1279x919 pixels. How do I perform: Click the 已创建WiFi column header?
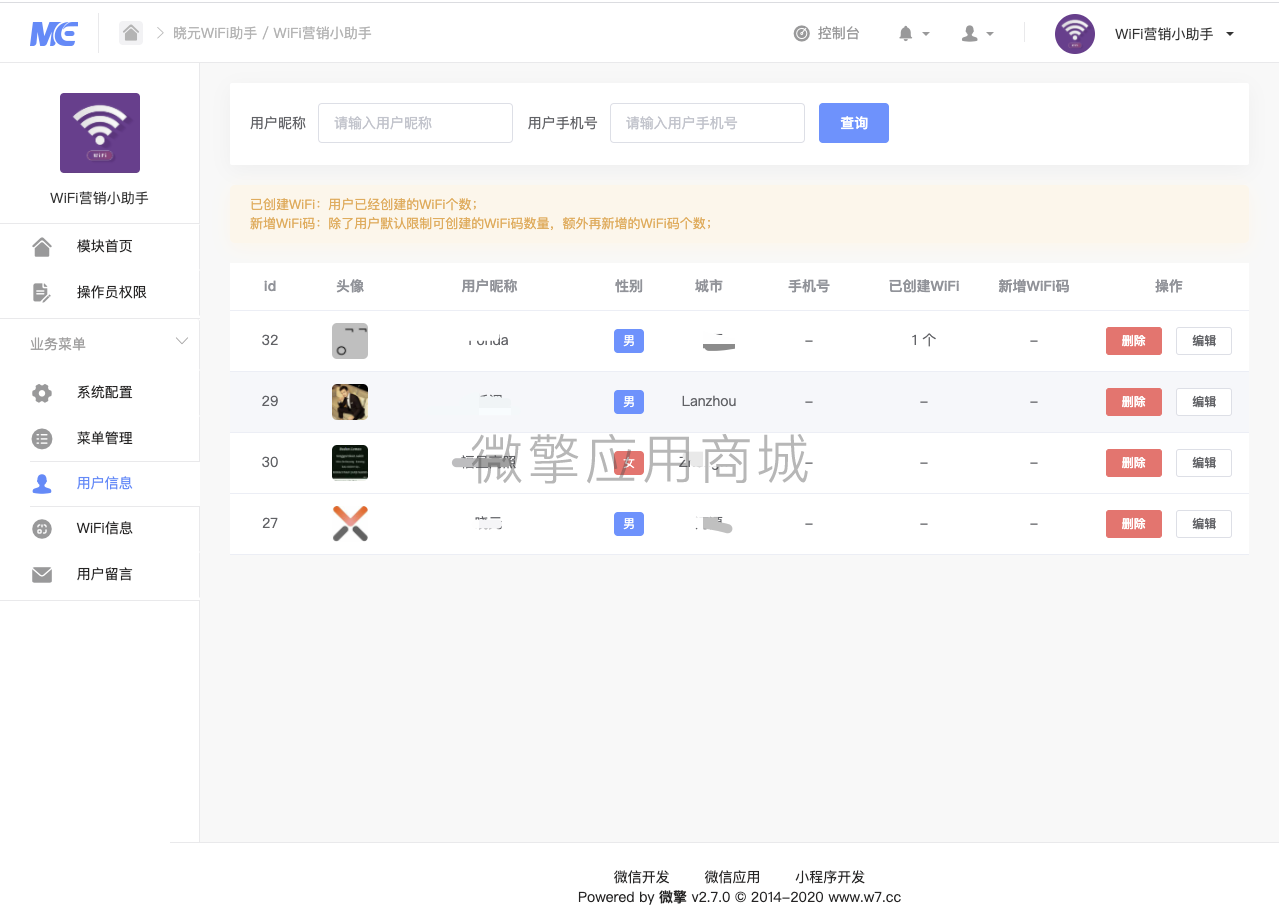point(924,286)
